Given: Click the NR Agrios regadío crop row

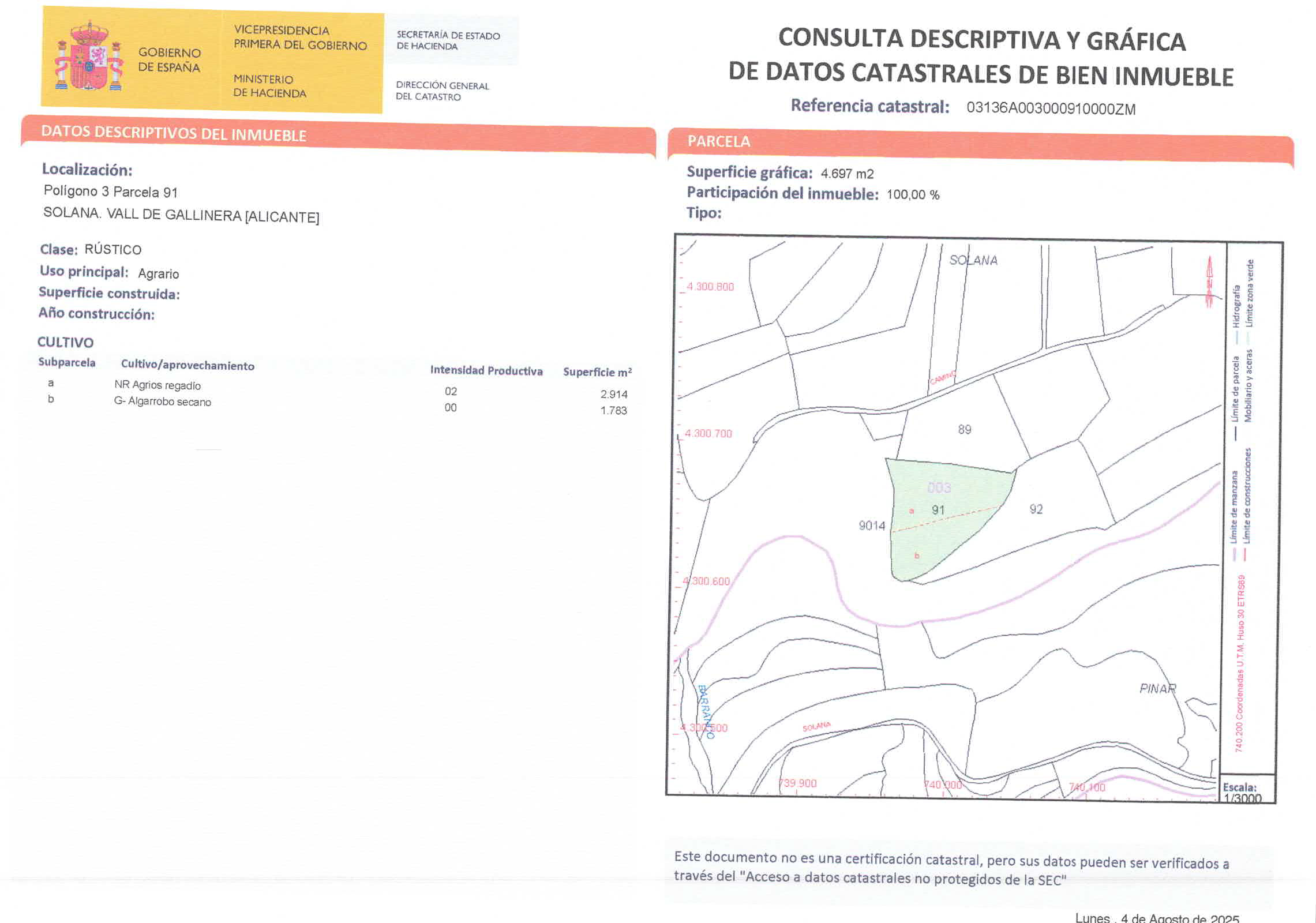Looking at the screenshot, I should [x=158, y=385].
